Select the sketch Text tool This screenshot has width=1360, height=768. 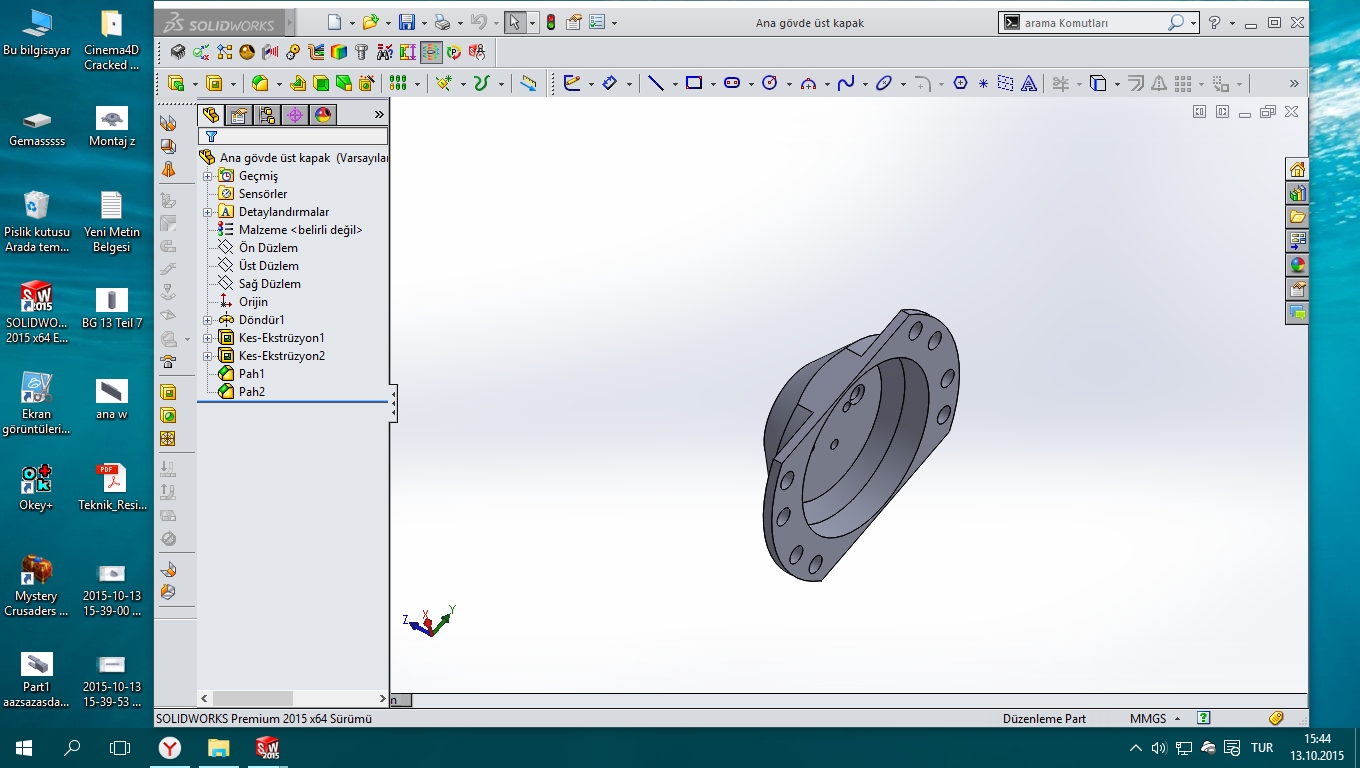pyautogui.click(x=1028, y=84)
